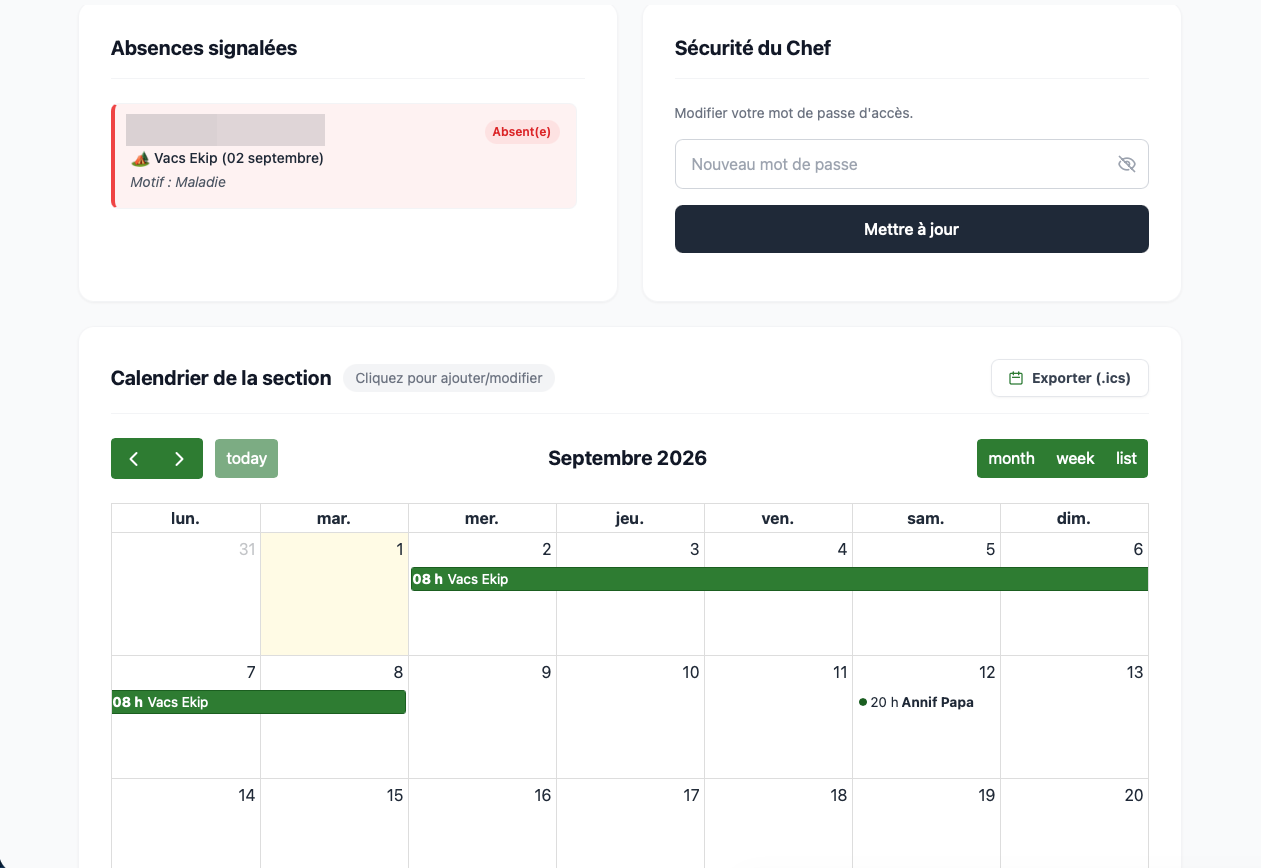Image resolution: width=1261 pixels, height=868 pixels.
Task: Switch calendar to week view
Action: point(1075,459)
